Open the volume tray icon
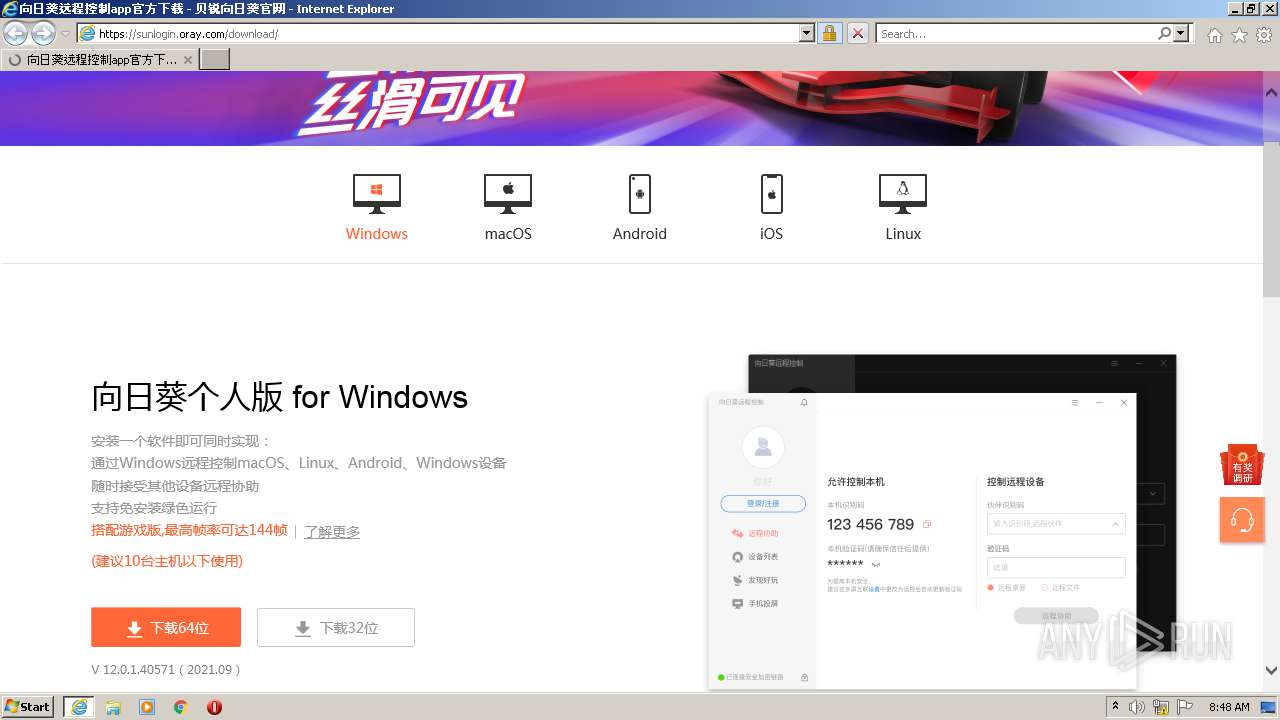 pyautogui.click(x=1137, y=707)
